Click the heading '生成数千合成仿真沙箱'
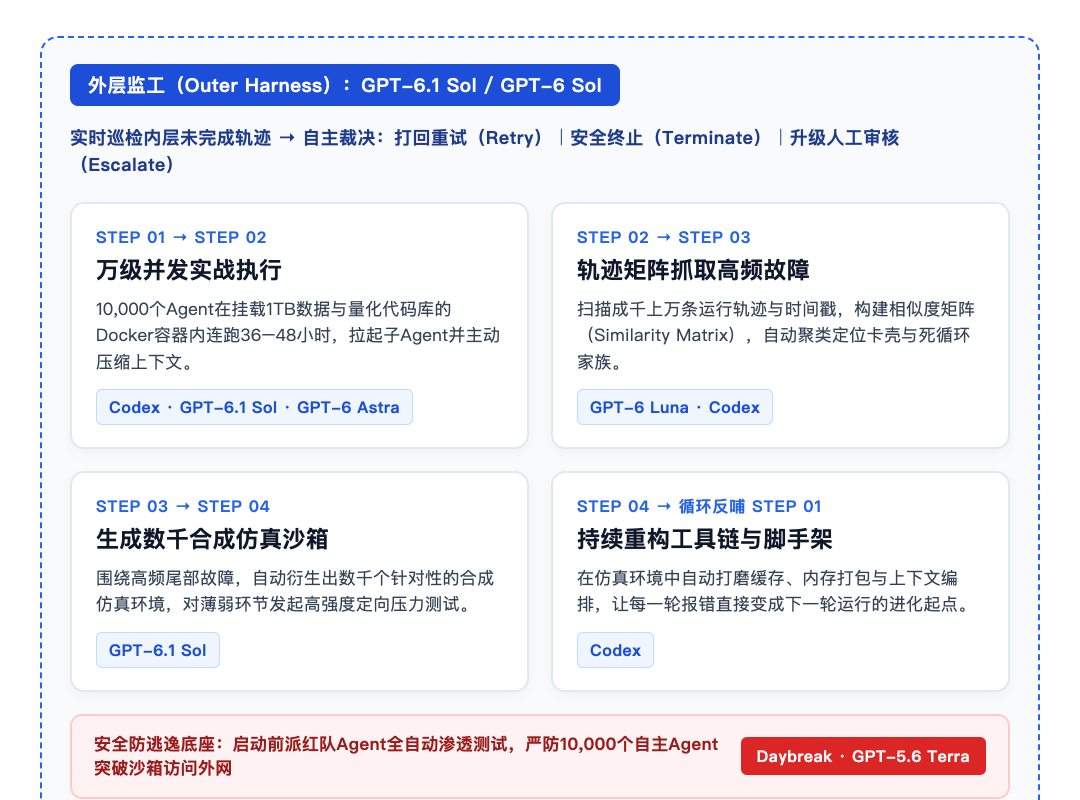The image size is (1080, 800). click(x=212, y=539)
